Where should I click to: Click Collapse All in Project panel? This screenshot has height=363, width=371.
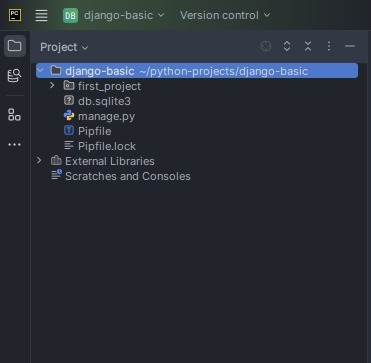click(x=308, y=46)
